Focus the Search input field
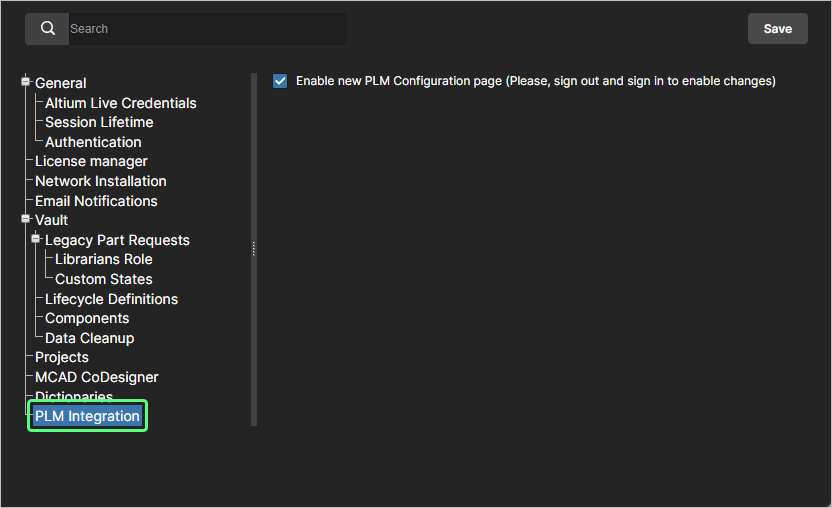832x508 pixels. [x=205, y=29]
